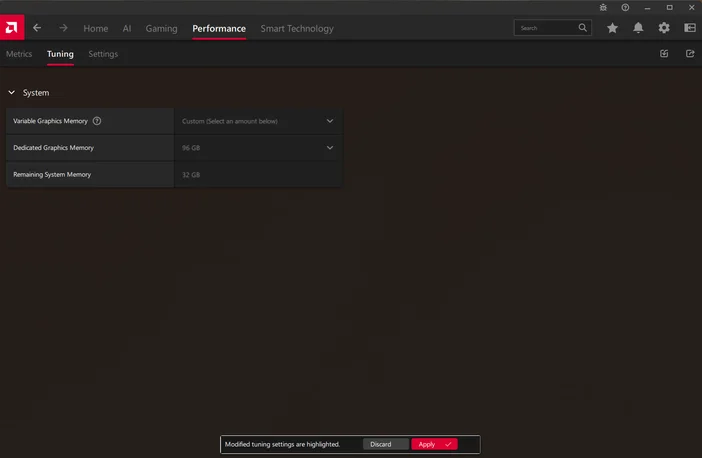This screenshot has height=458, width=702.
Task: Open favorites with the star icon
Action: [x=612, y=28]
